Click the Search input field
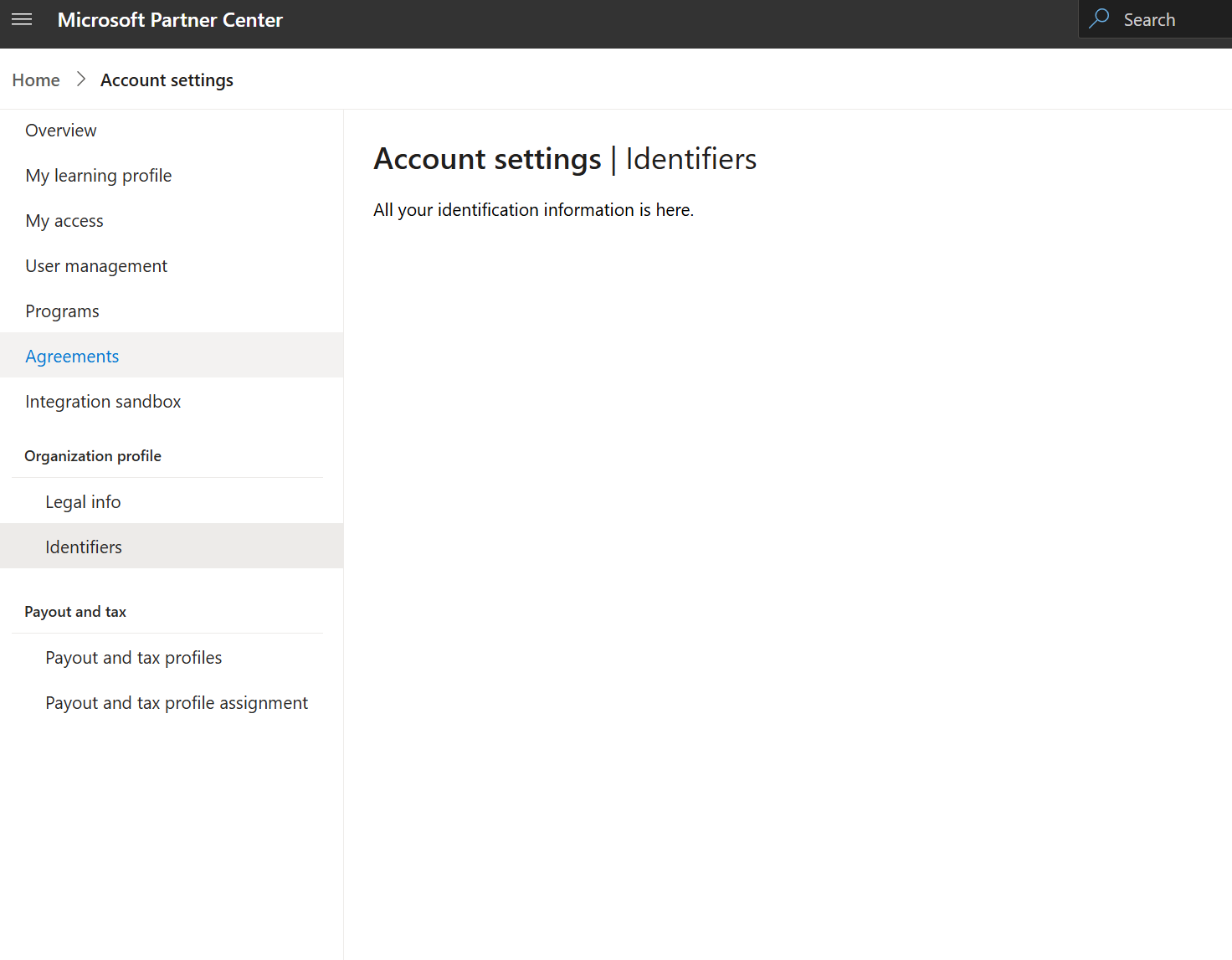 [x=1172, y=20]
